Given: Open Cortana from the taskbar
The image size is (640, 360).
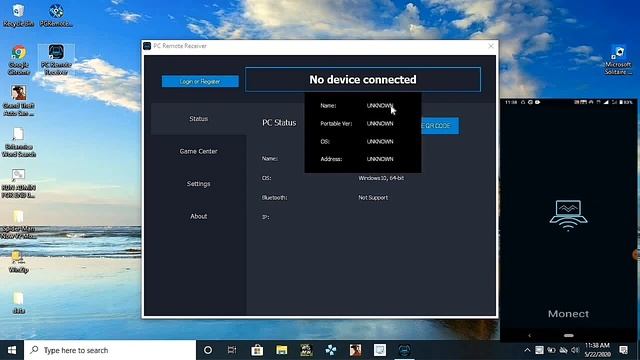Looking at the screenshot, I should point(208,350).
